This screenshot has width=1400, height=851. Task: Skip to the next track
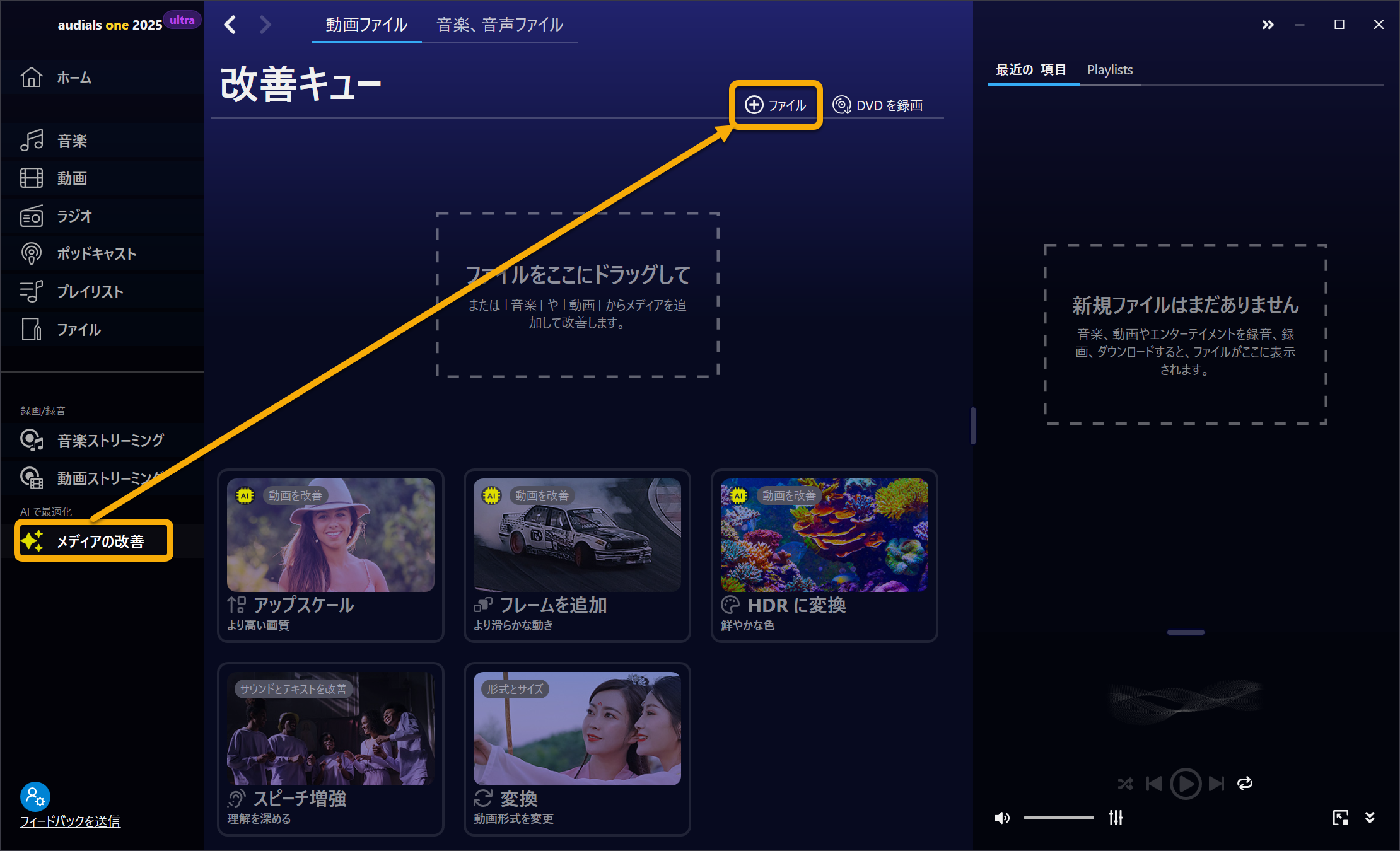coord(1216,784)
